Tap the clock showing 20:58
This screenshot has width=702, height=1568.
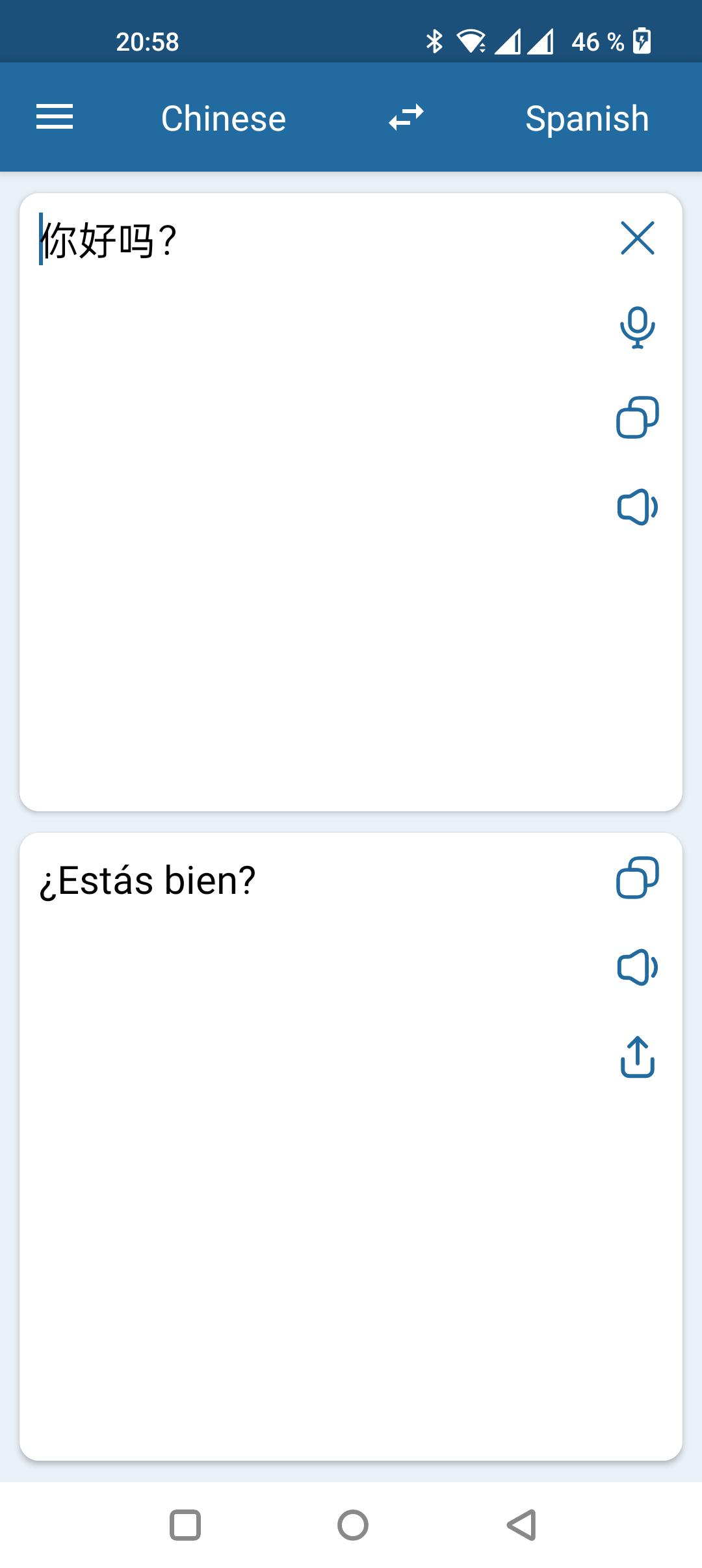pyautogui.click(x=148, y=42)
